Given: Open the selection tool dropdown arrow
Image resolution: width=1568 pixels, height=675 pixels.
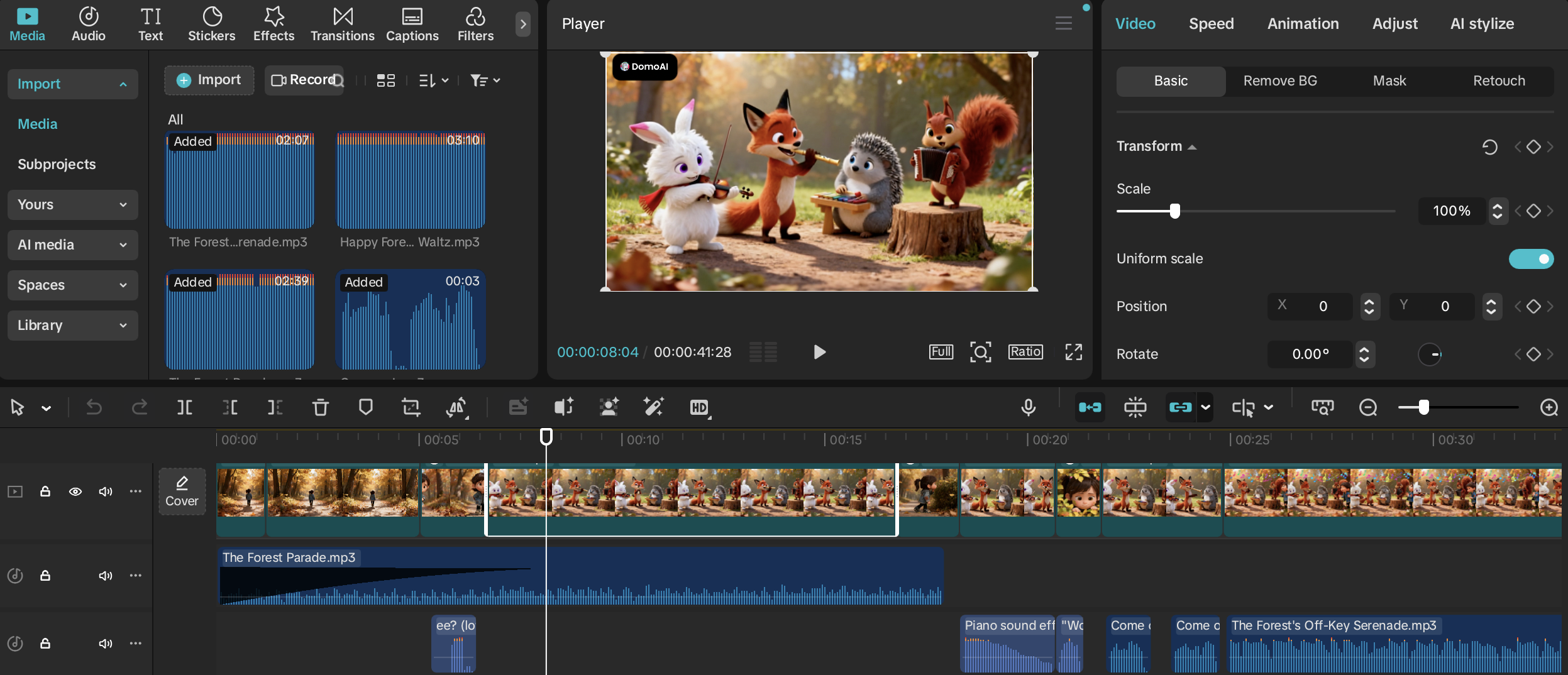Looking at the screenshot, I should tap(47, 409).
